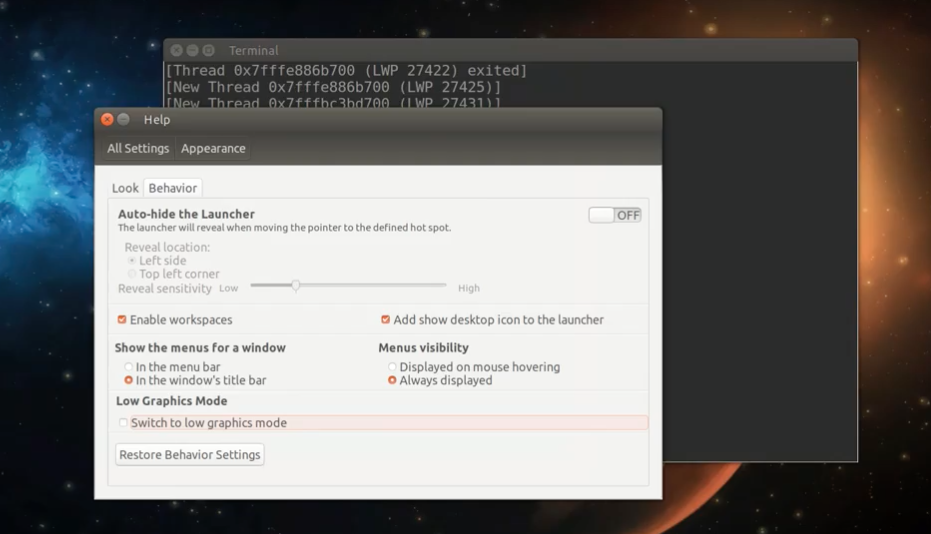
Task: Minimize the Help settings window
Action: (124, 120)
